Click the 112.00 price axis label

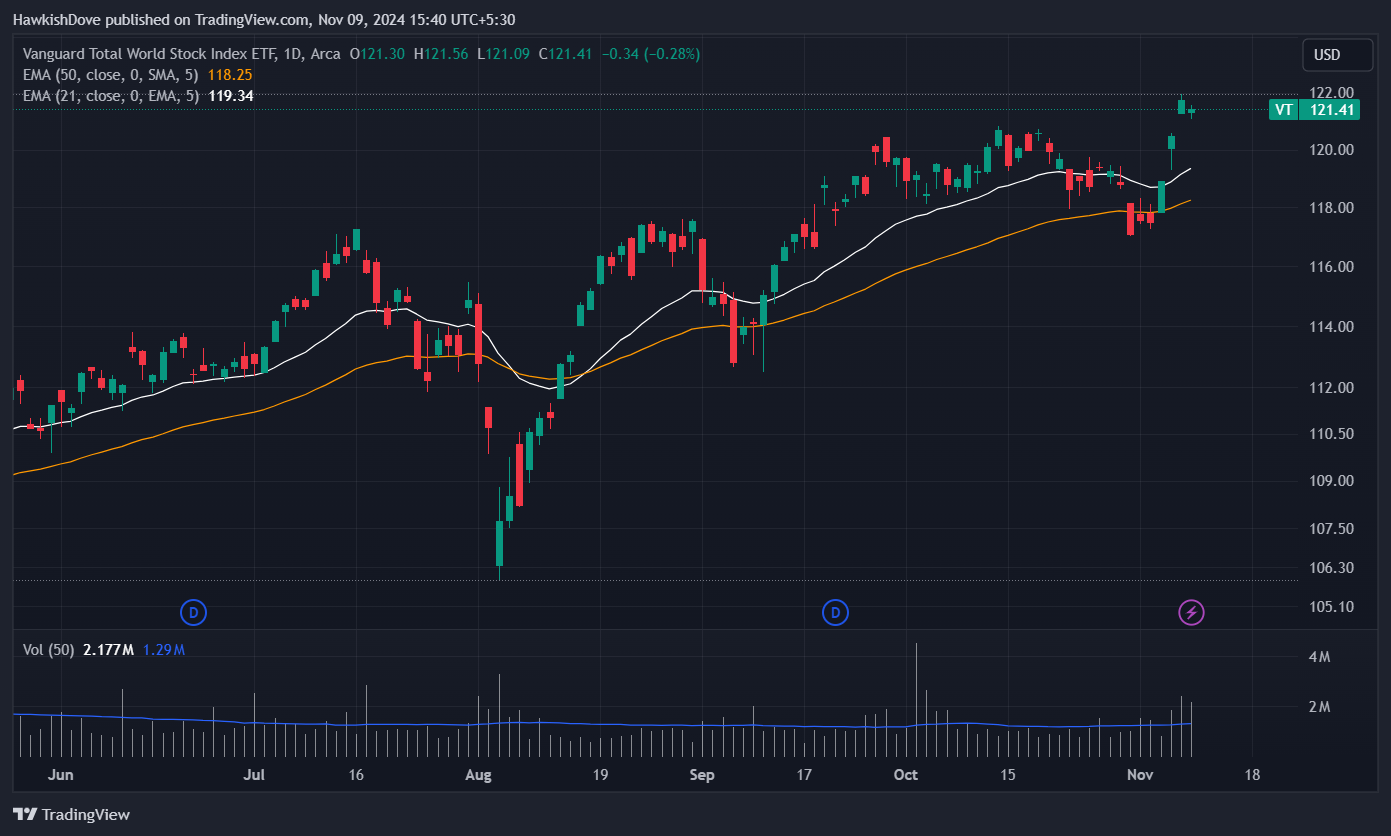pos(1334,388)
